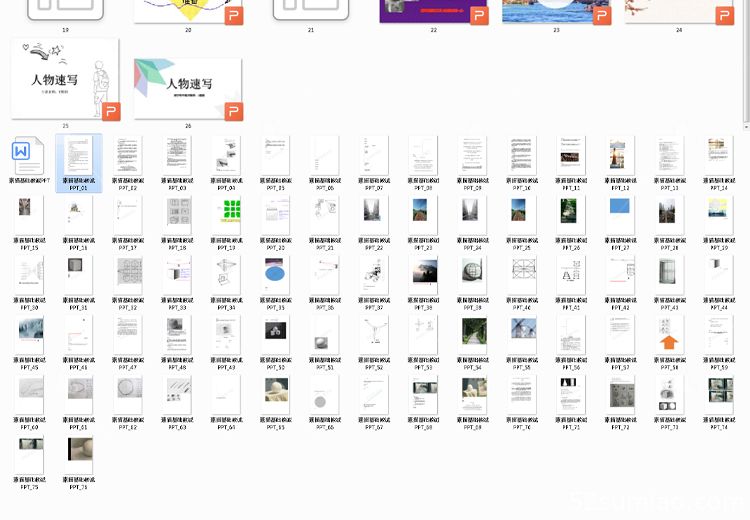
Task: Select PPT_35 with blue ellipse thumbnail
Action: tap(276, 275)
